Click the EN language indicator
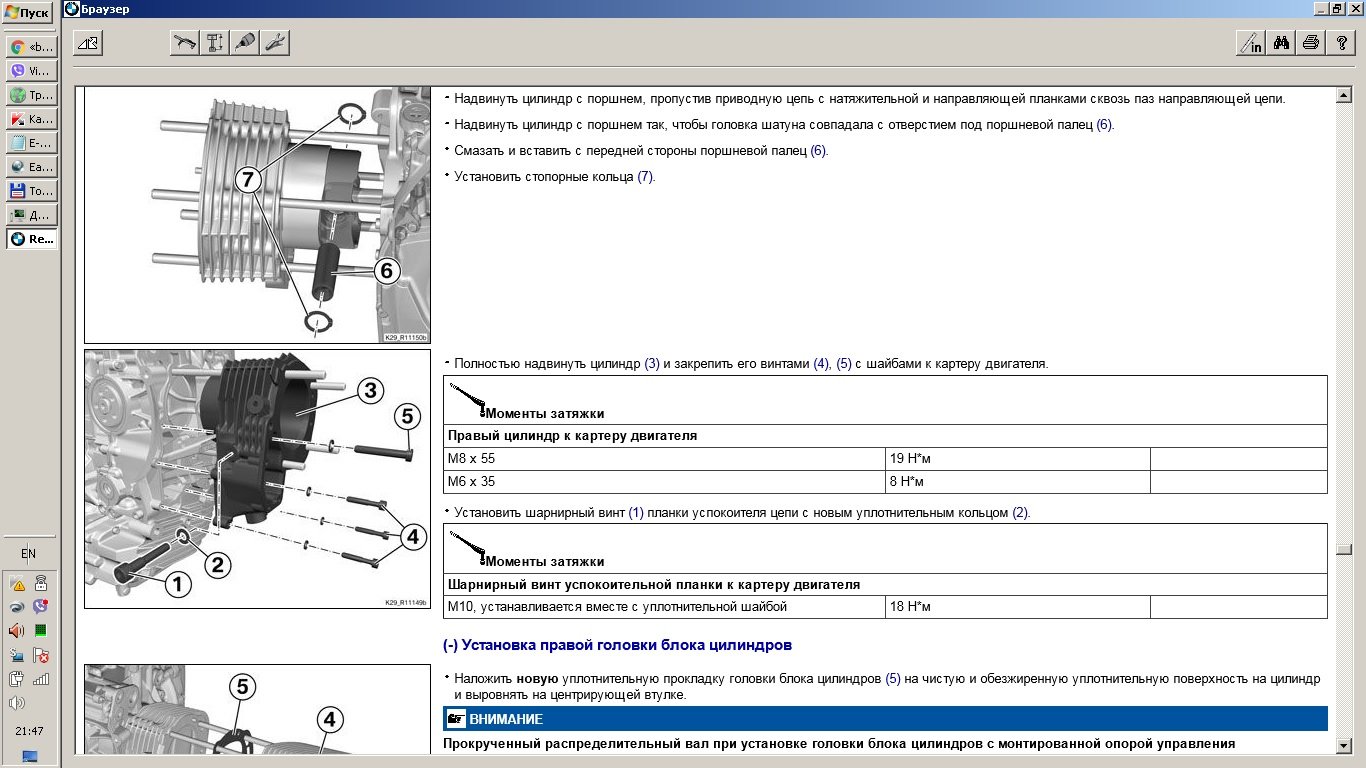Viewport: 1366px width, 768px height. coord(29,553)
